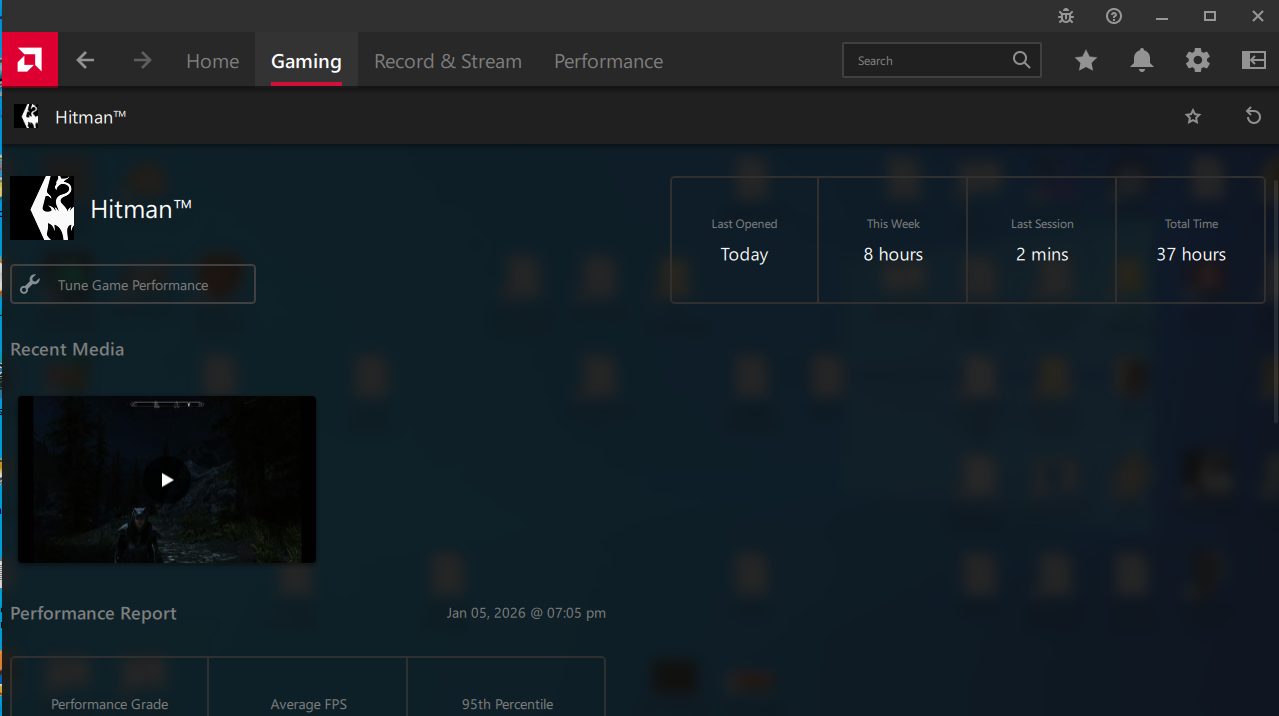The height and width of the screenshot is (716, 1279).
Task: Click the reset arrow icon for Hitman
Action: click(1253, 117)
